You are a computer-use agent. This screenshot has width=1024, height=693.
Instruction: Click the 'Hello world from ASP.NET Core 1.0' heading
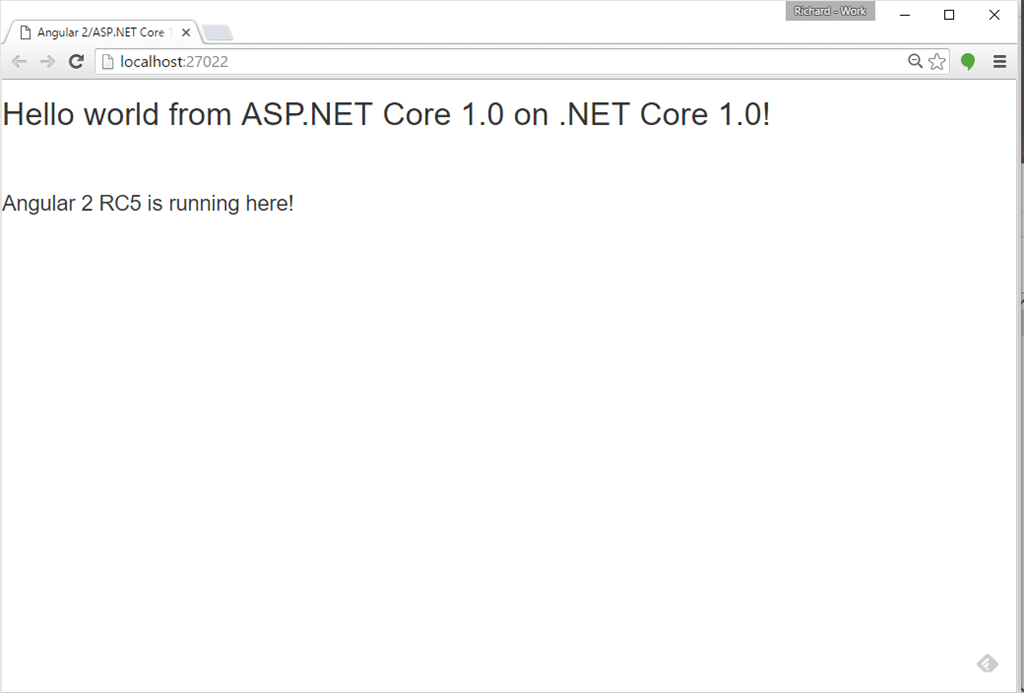coord(387,114)
